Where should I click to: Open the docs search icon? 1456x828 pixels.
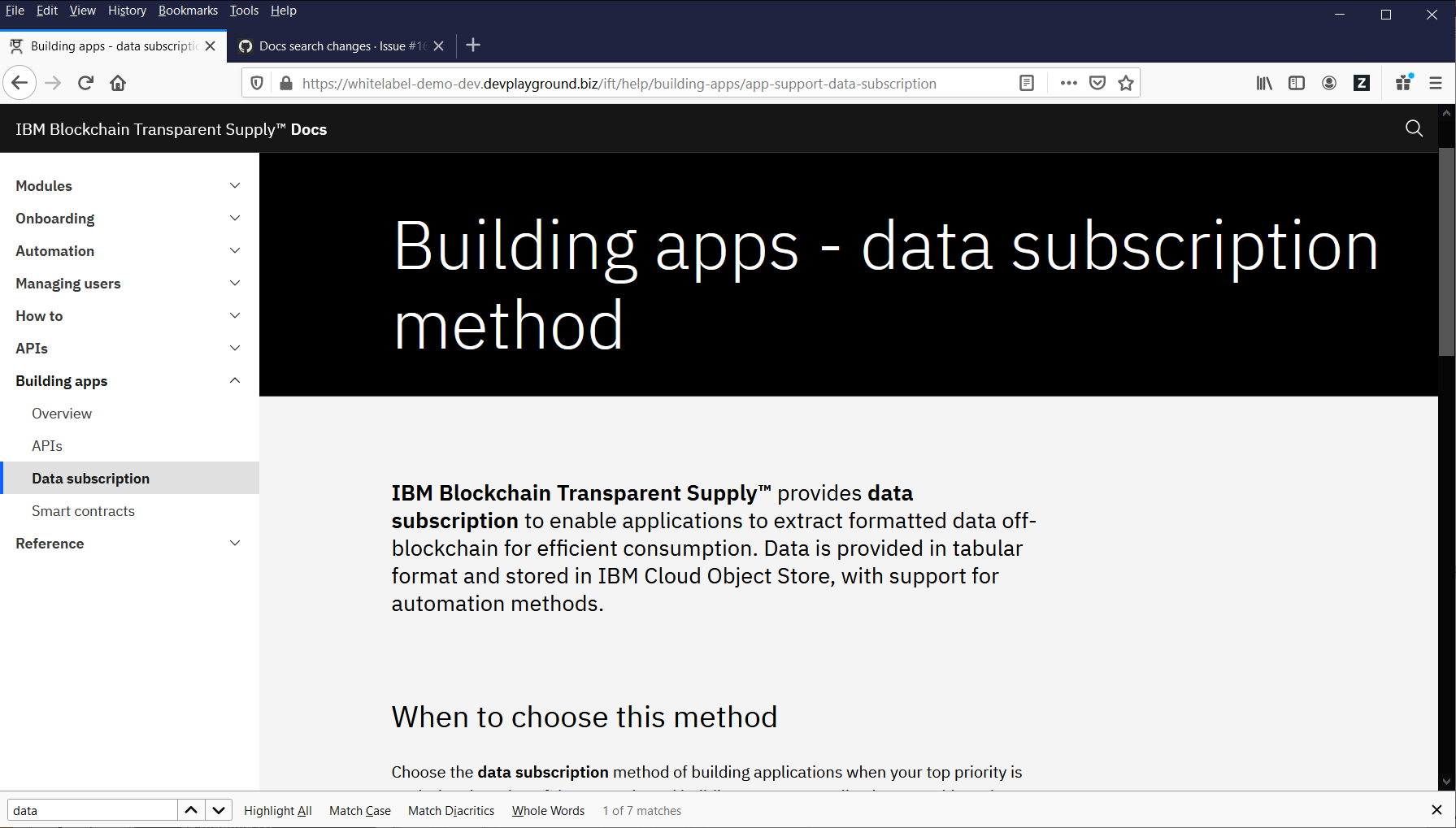point(1414,128)
